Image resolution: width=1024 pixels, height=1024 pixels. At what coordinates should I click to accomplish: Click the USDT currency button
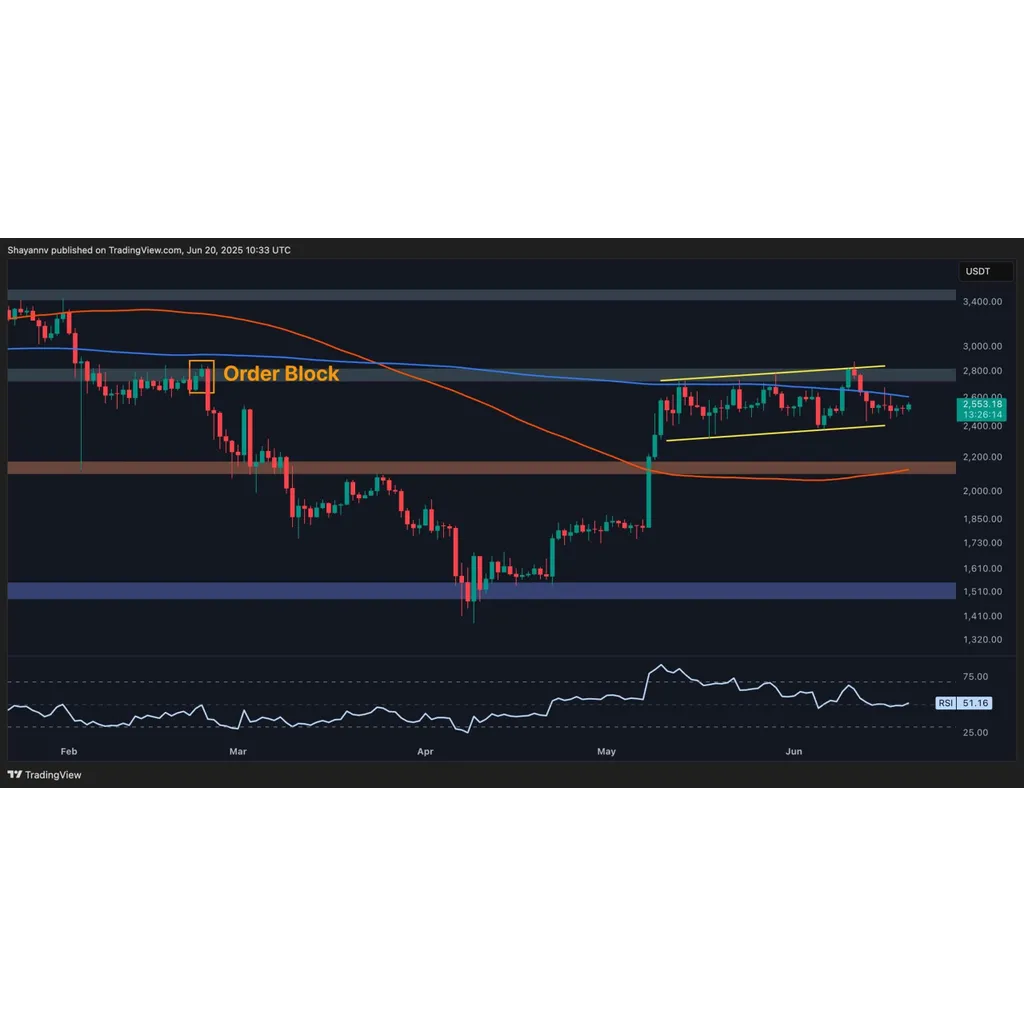click(985, 271)
